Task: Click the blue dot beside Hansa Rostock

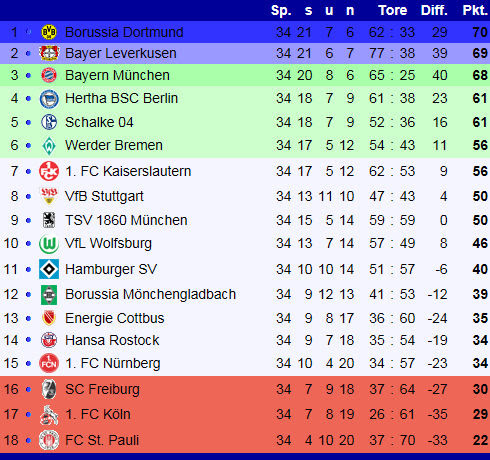Action: coord(28,340)
